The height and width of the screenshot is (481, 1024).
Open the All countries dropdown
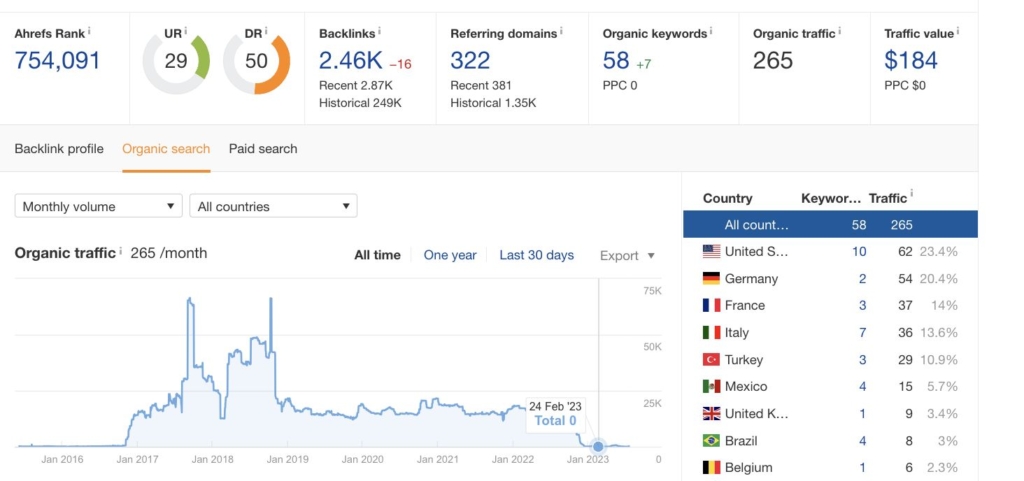pos(273,206)
